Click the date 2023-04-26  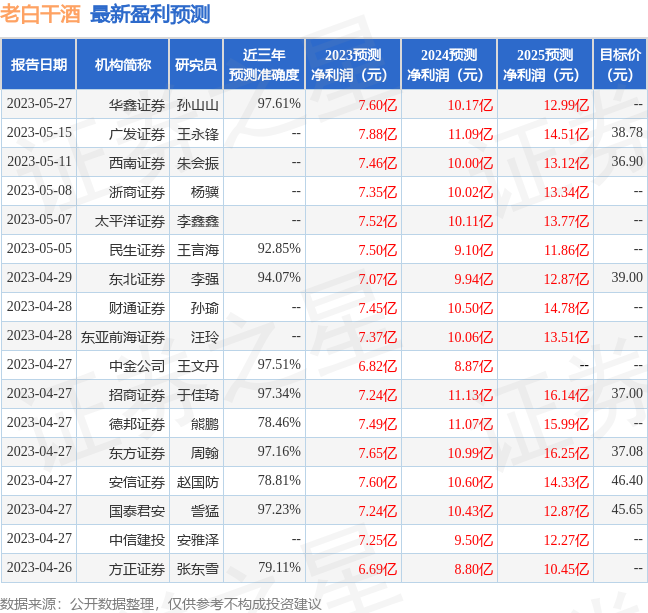coord(39,568)
